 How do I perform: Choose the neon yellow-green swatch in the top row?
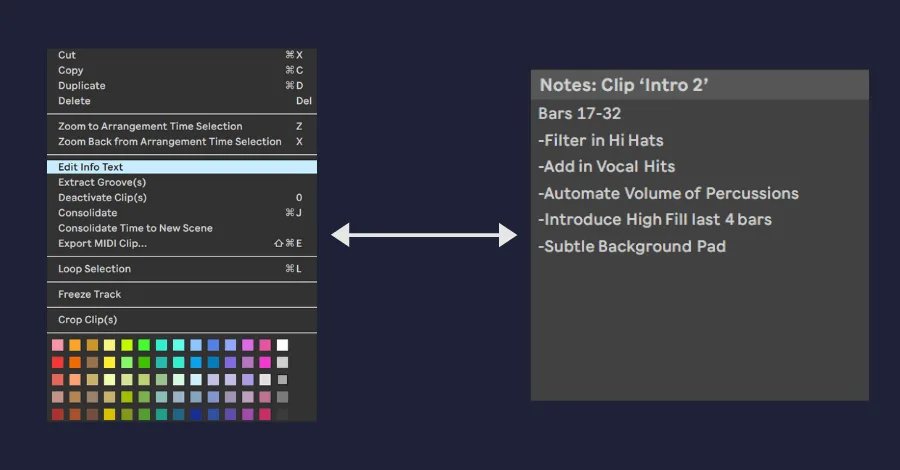click(127, 345)
